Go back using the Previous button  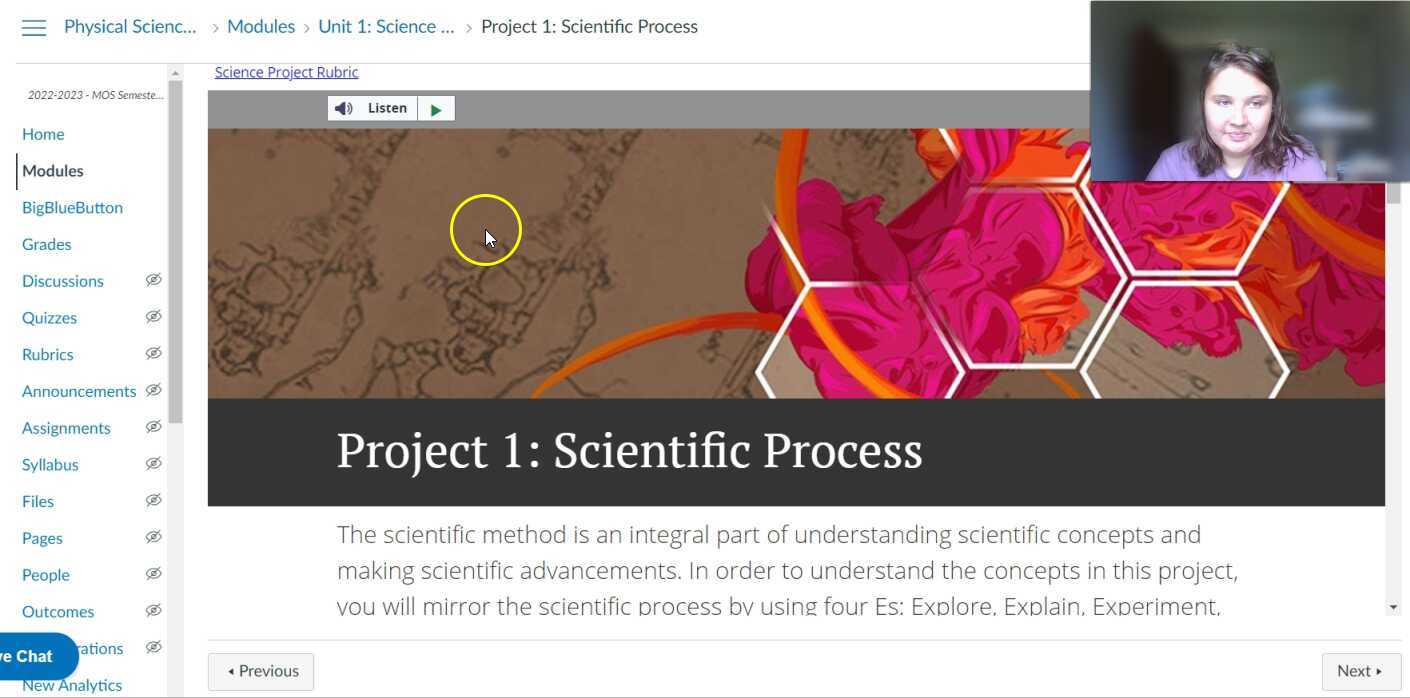[x=260, y=670]
